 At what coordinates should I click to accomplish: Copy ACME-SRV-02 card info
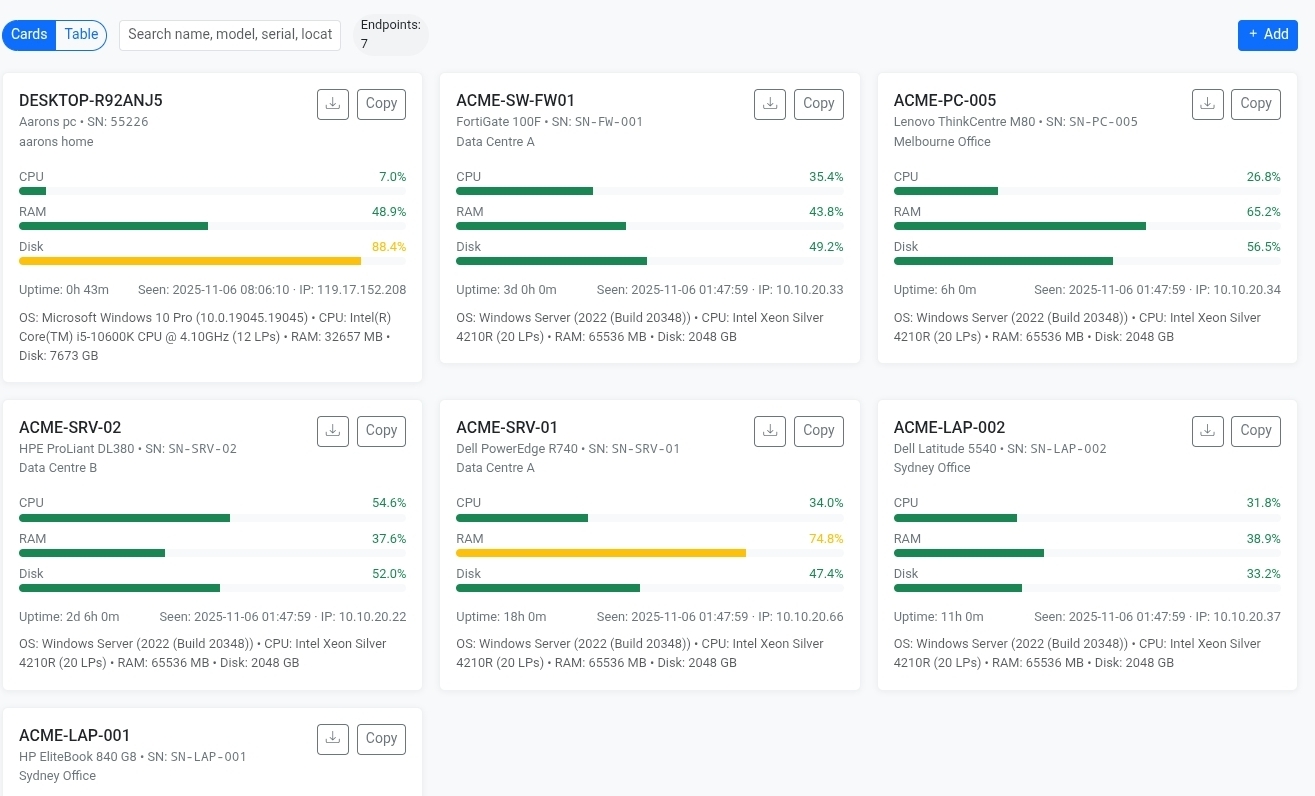381,431
